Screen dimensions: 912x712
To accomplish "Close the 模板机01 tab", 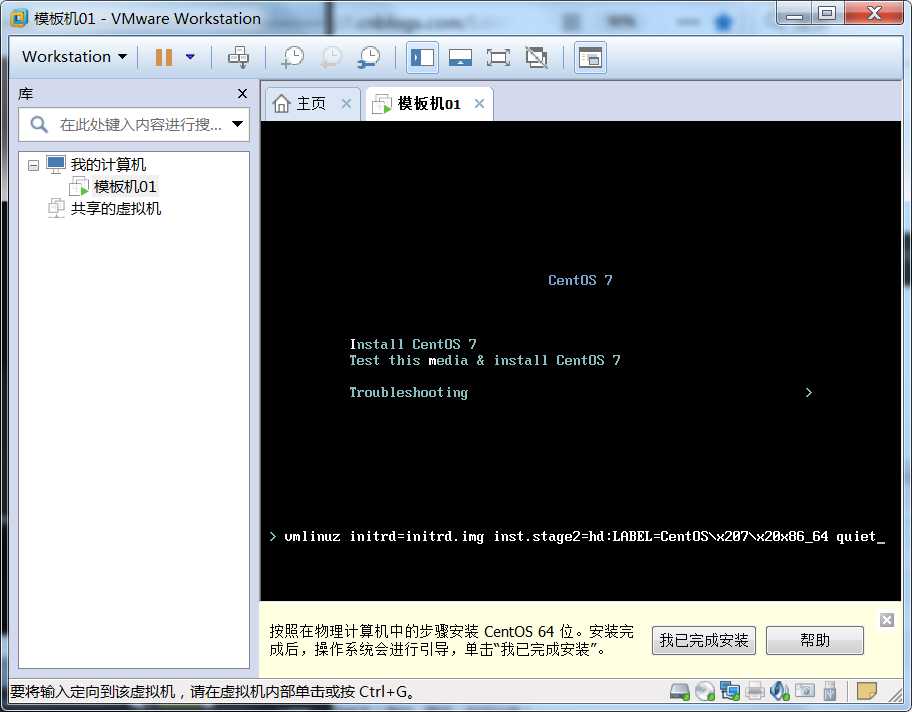I will pyautogui.click(x=479, y=104).
